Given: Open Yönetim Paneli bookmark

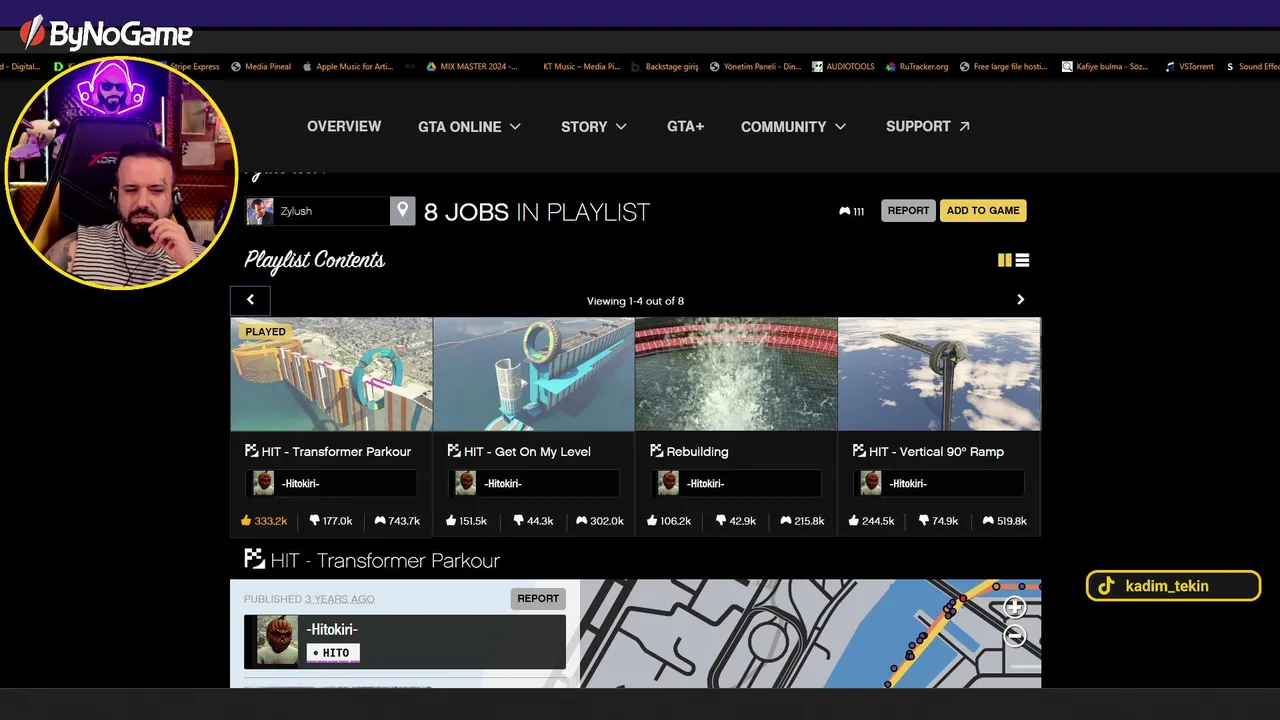Looking at the screenshot, I should [756, 66].
